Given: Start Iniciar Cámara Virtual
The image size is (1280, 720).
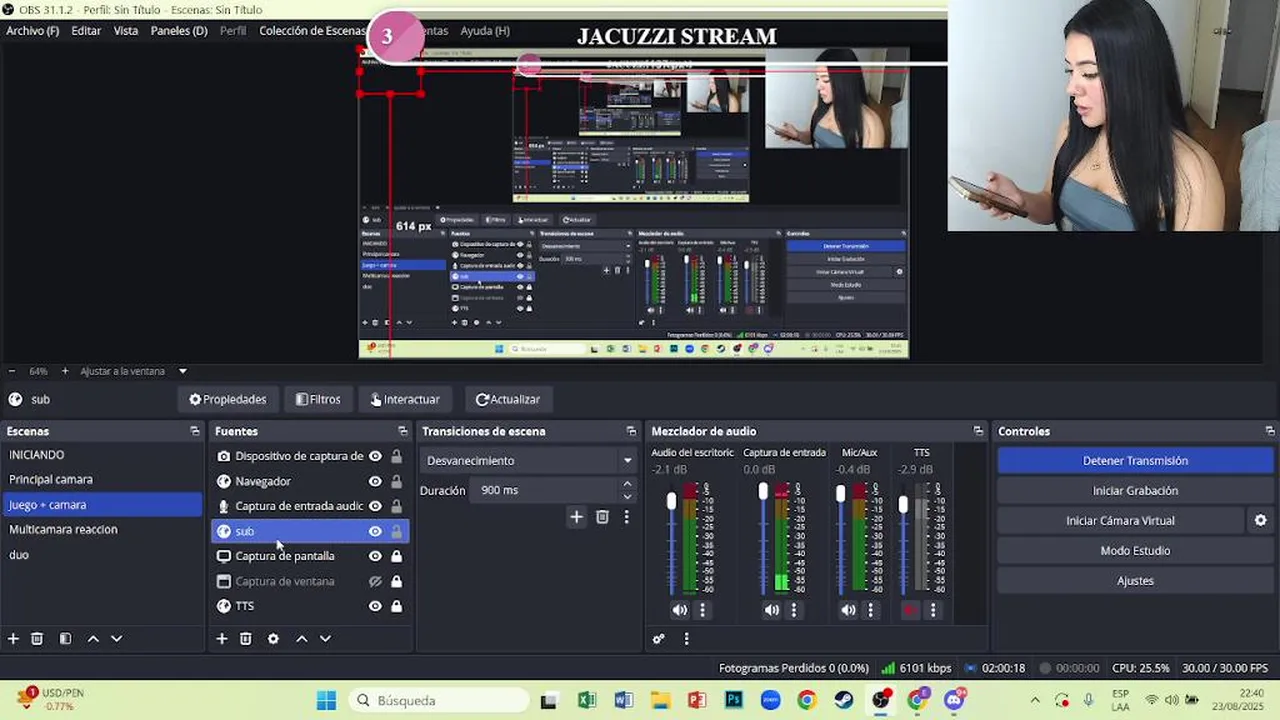Looking at the screenshot, I should 1120,521.
